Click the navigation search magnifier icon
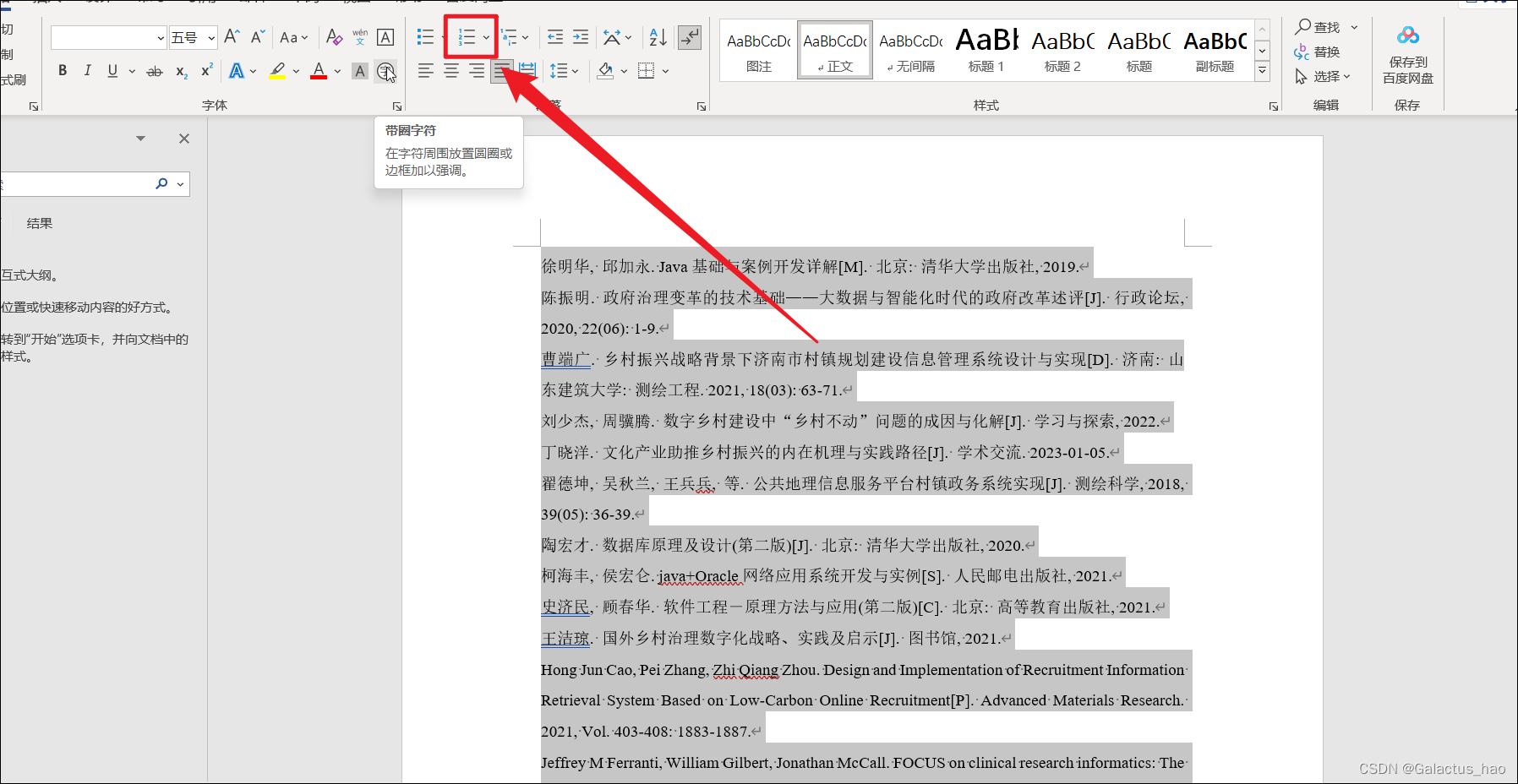This screenshot has width=1518, height=784. [161, 183]
